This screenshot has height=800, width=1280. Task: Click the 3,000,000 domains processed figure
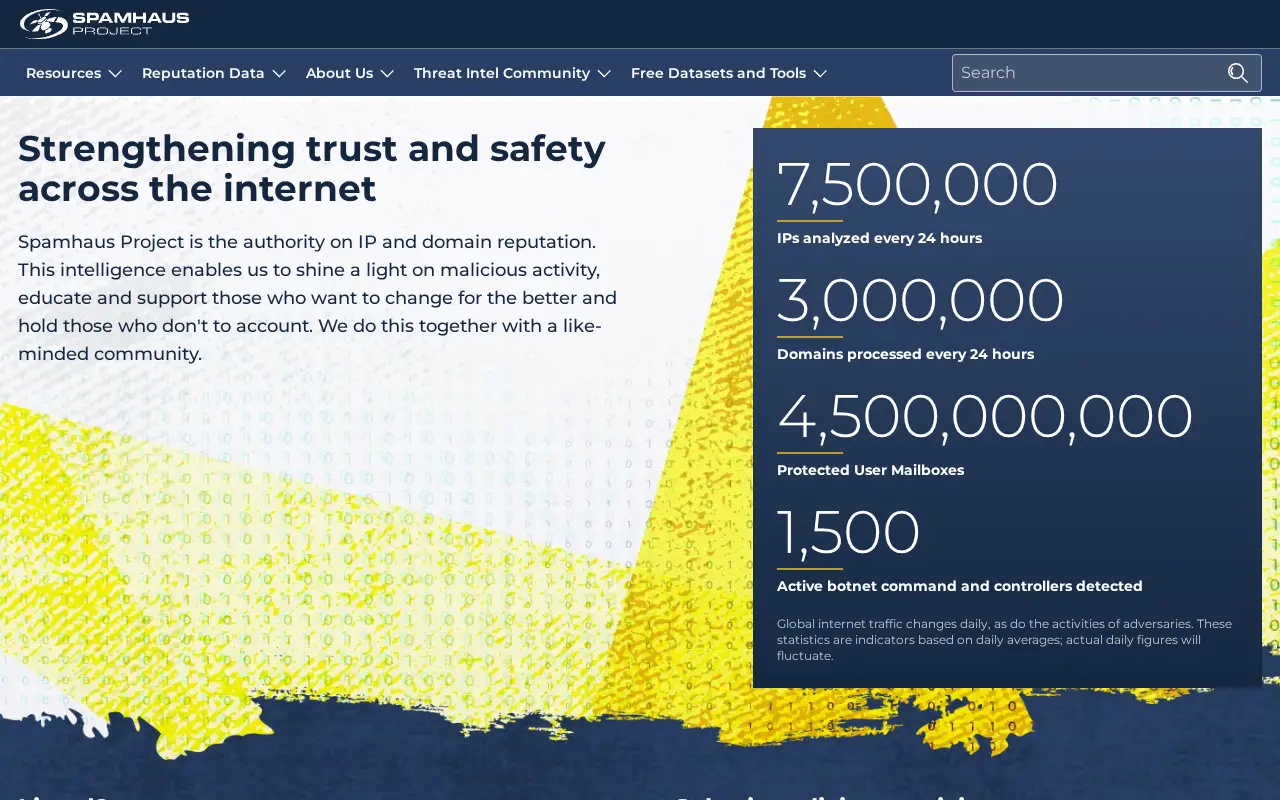point(920,300)
